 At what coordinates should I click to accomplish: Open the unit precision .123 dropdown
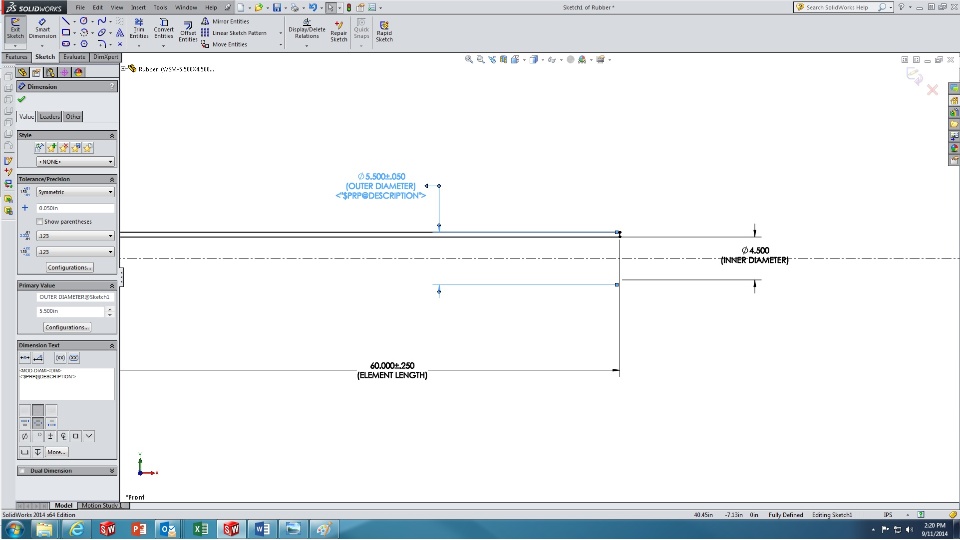point(75,236)
